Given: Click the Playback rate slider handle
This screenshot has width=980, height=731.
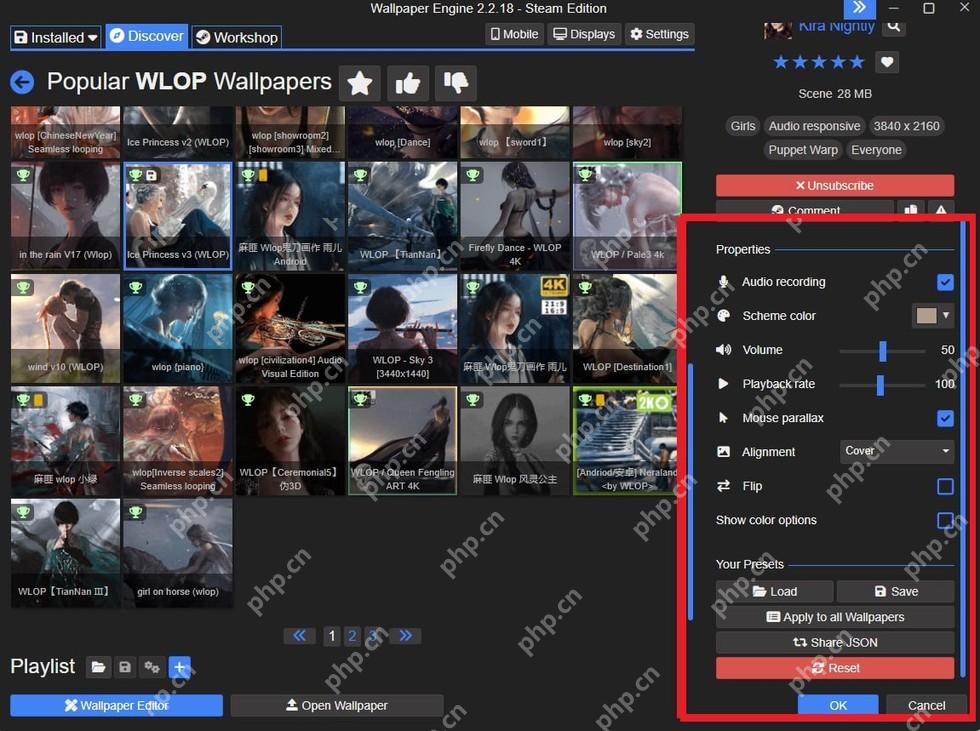Looking at the screenshot, I should (880, 385).
